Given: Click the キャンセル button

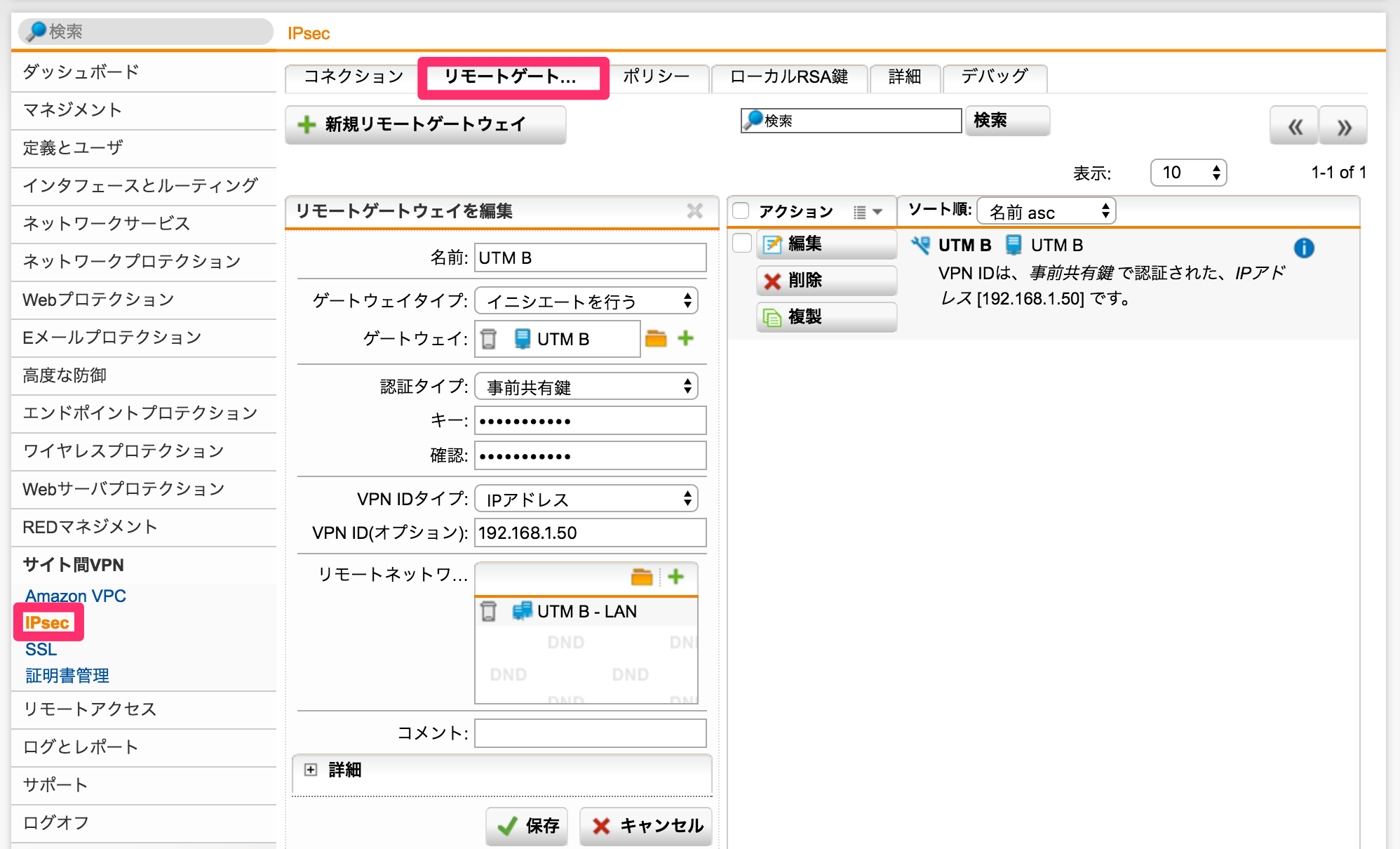Looking at the screenshot, I should pyautogui.click(x=646, y=826).
